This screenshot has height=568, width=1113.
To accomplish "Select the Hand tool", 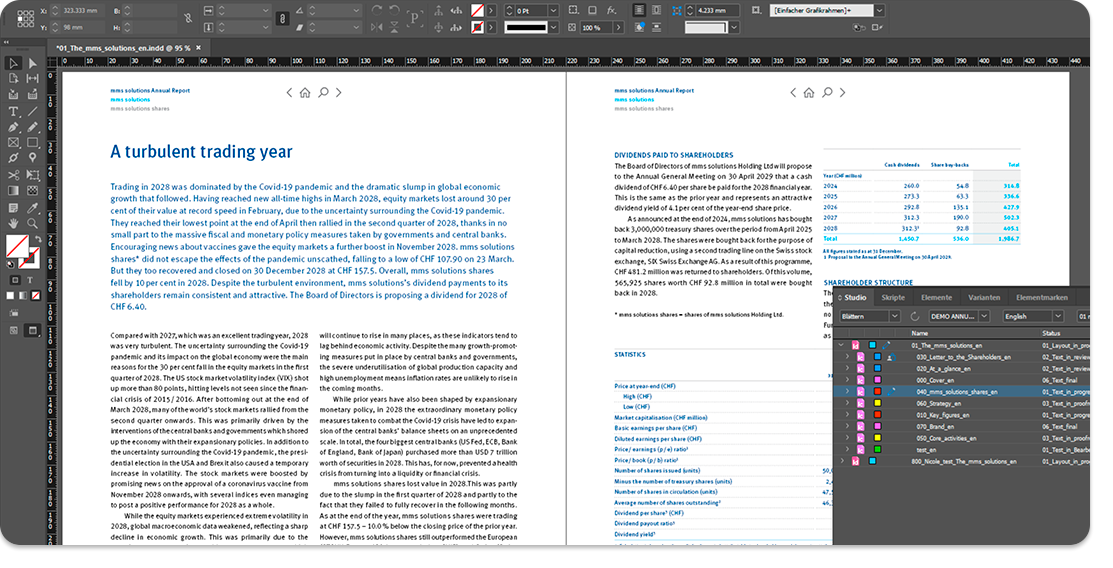I will click(13, 223).
